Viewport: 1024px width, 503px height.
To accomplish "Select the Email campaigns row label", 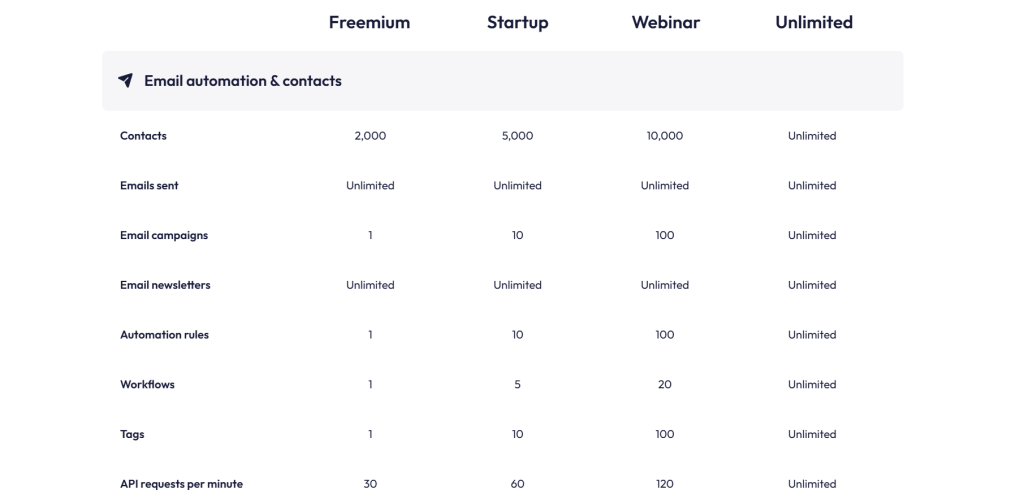I will [164, 236].
